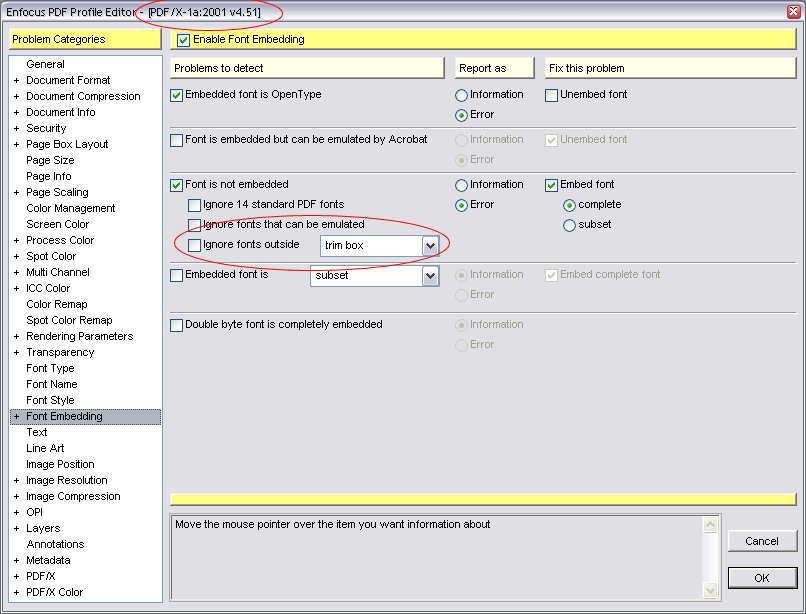Uncheck the Embed font fix option

(x=552, y=185)
